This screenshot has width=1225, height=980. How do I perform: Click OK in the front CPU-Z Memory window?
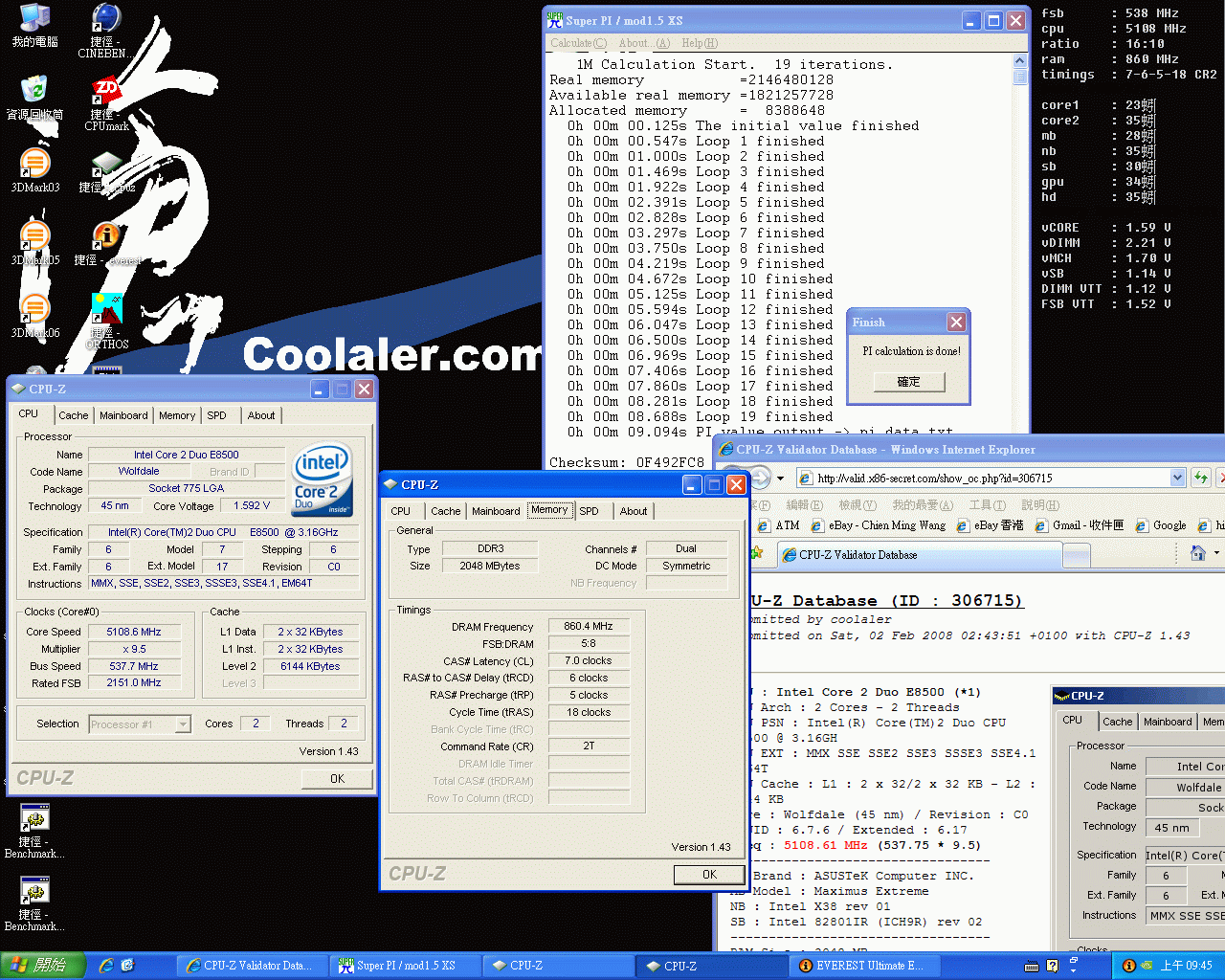[709, 875]
